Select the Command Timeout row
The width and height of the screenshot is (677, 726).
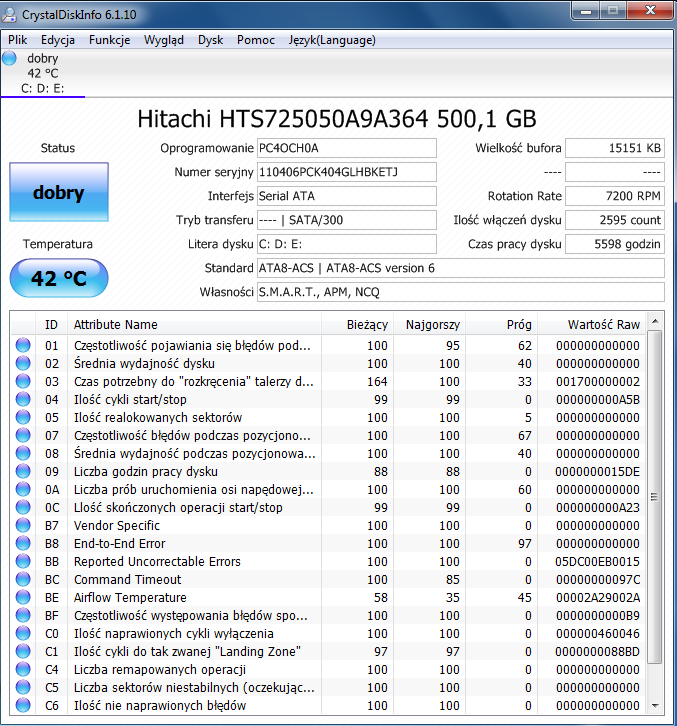click(x=328, y=580)
